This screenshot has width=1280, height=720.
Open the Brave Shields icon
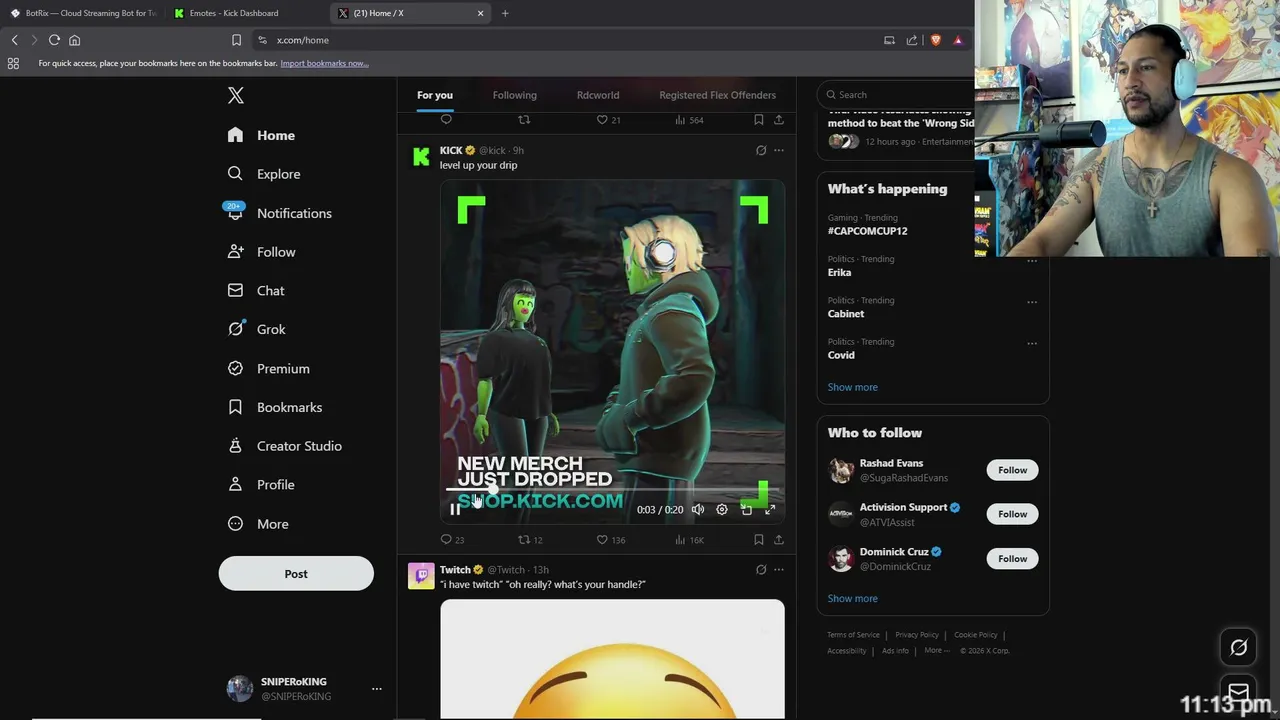coord(936,40)
